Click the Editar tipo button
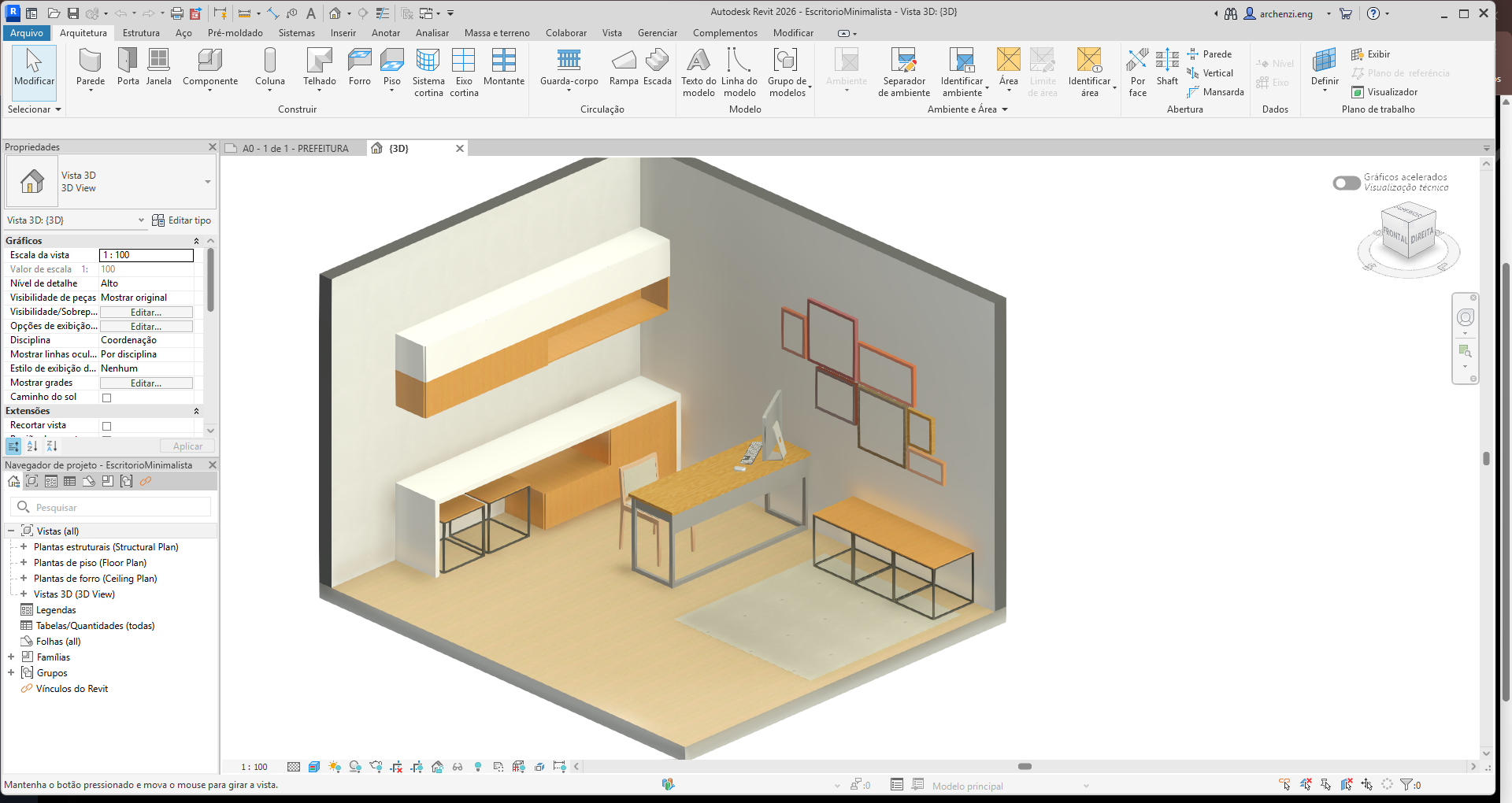This screenshot has width=1512, height=803. click(x=181, y=220)
